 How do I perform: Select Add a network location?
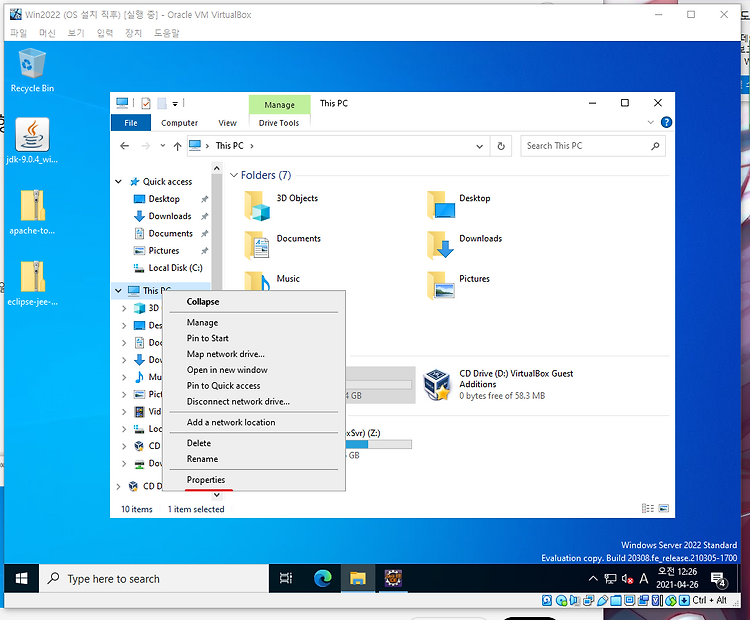coord(231,422)
